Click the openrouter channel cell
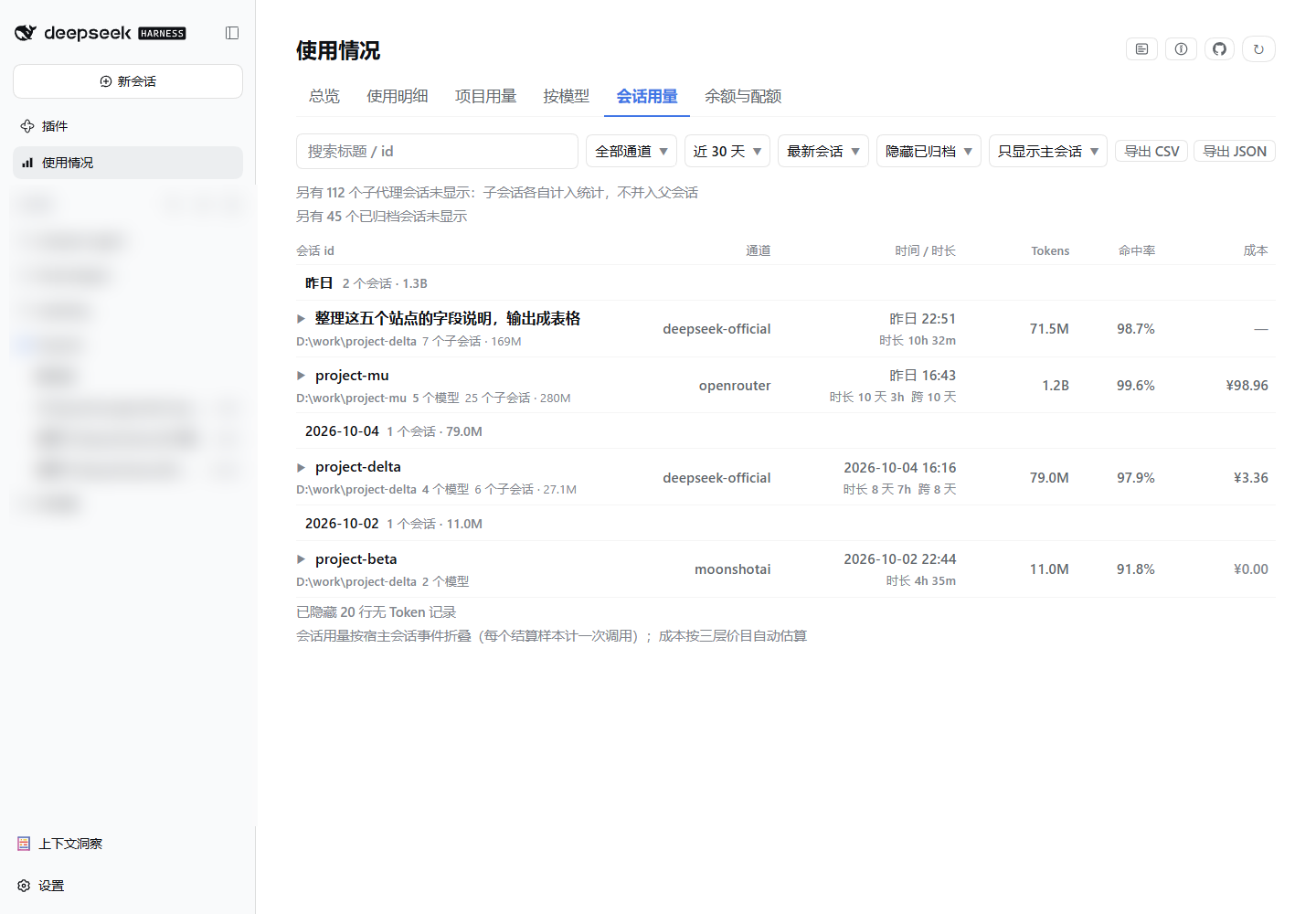This screenshot has height=914, width=1316. click(735, 386)
